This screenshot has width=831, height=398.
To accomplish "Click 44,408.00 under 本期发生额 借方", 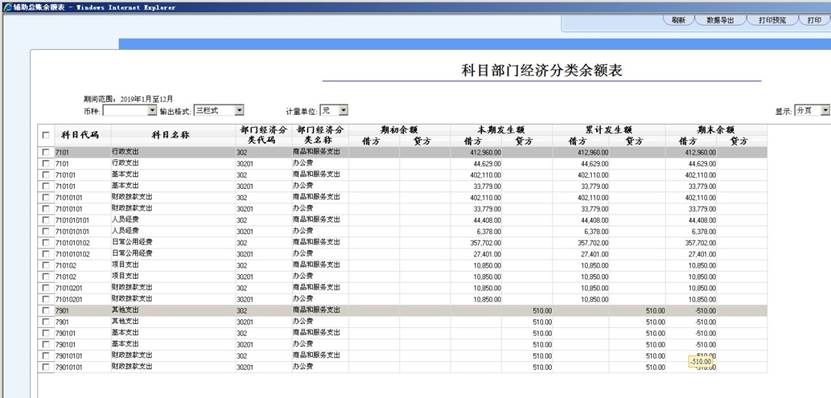I will point(487,220).
